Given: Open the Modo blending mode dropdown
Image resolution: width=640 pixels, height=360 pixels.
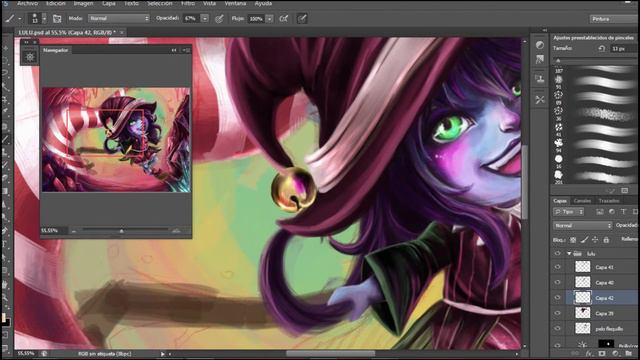Looking at the screenshot, I should coord(119,18).
